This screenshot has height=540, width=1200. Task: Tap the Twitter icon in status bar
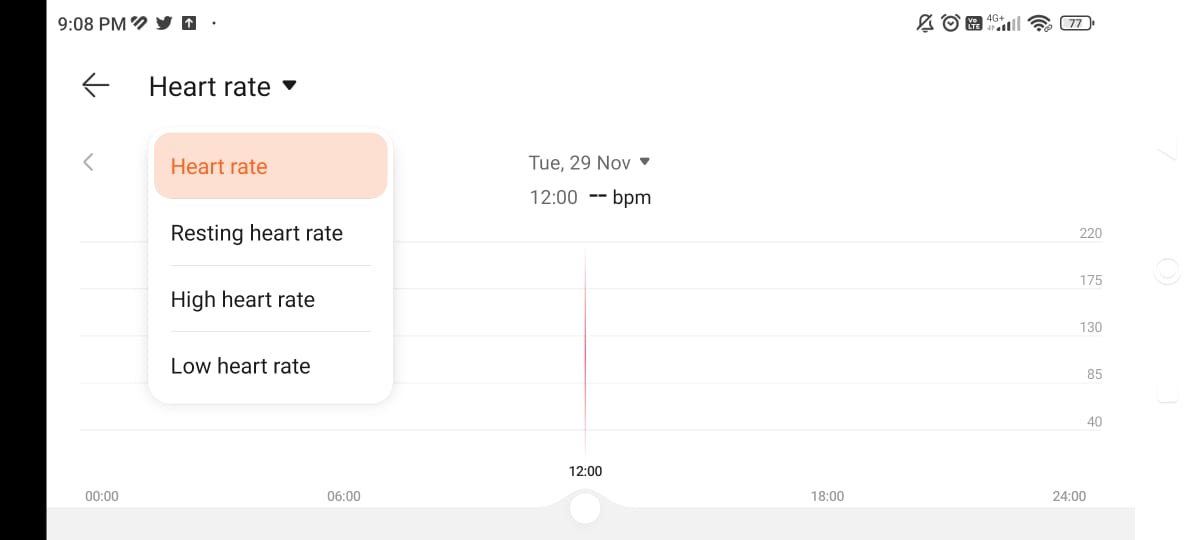point(165,23)
